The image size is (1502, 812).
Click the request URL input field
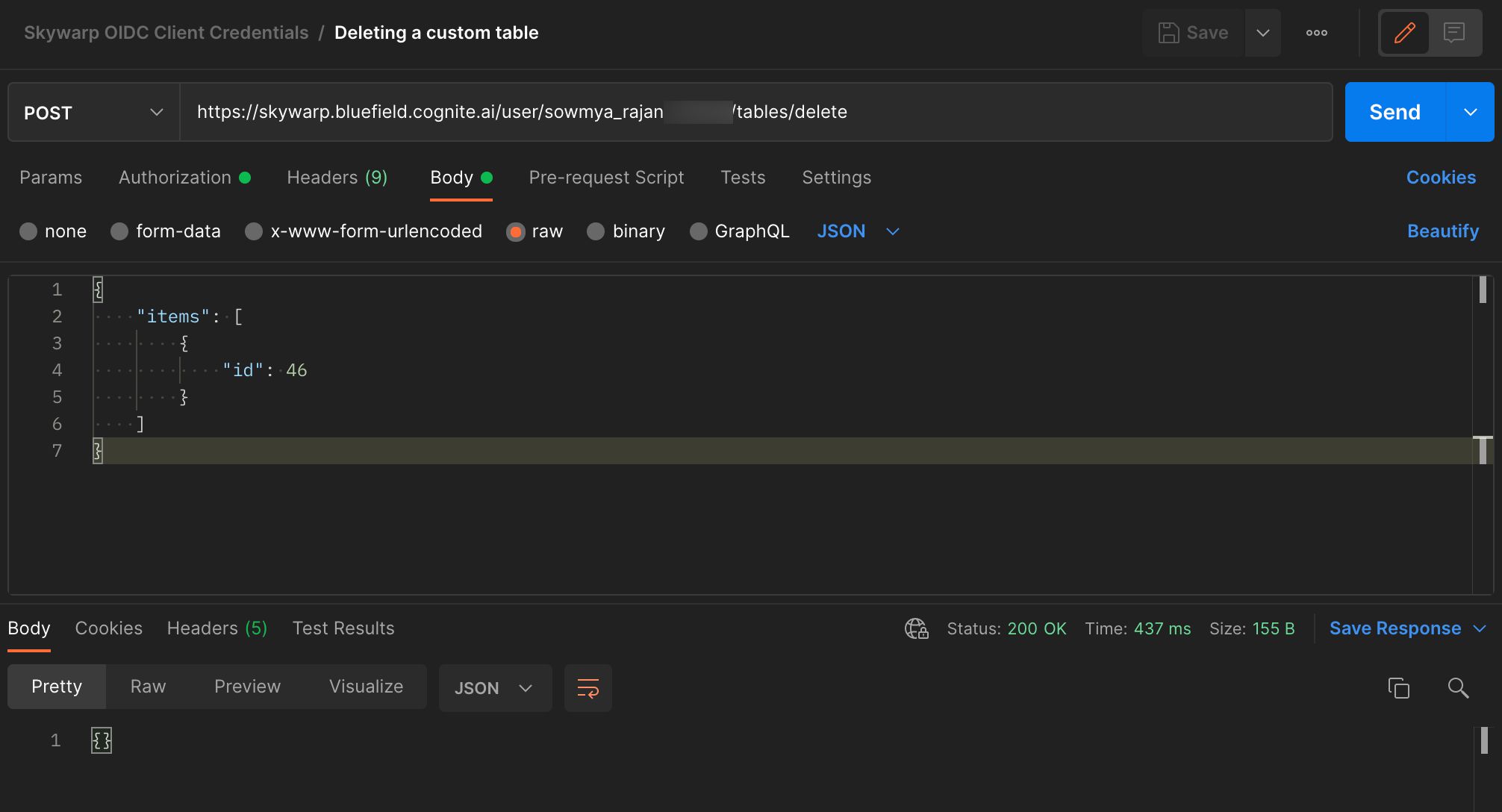pos(755,112)
